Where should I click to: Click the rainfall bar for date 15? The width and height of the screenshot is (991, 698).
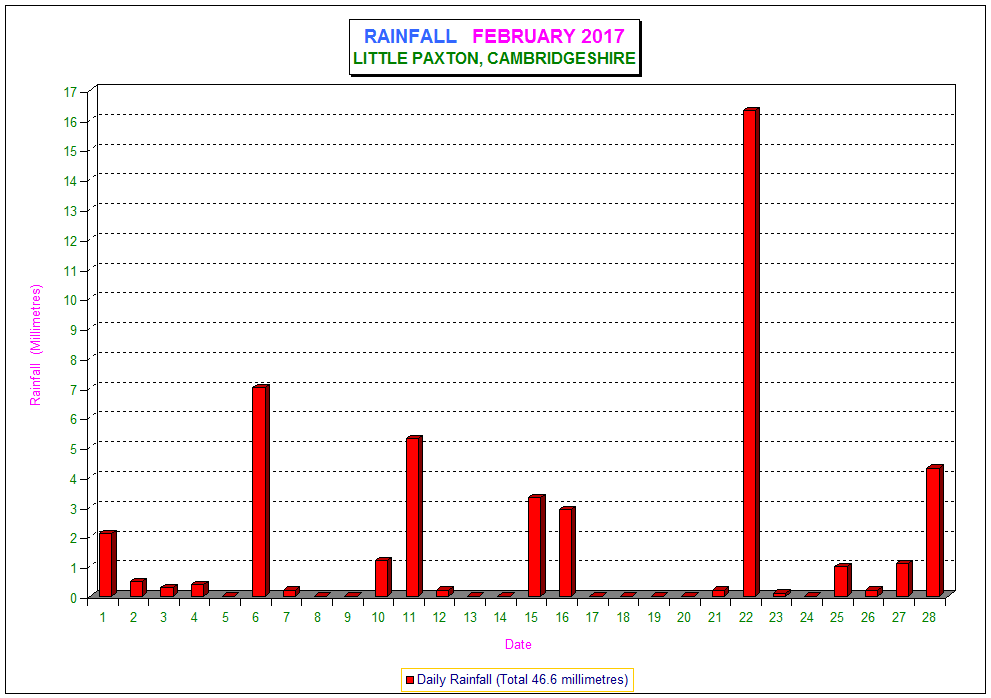pos(537,546)
